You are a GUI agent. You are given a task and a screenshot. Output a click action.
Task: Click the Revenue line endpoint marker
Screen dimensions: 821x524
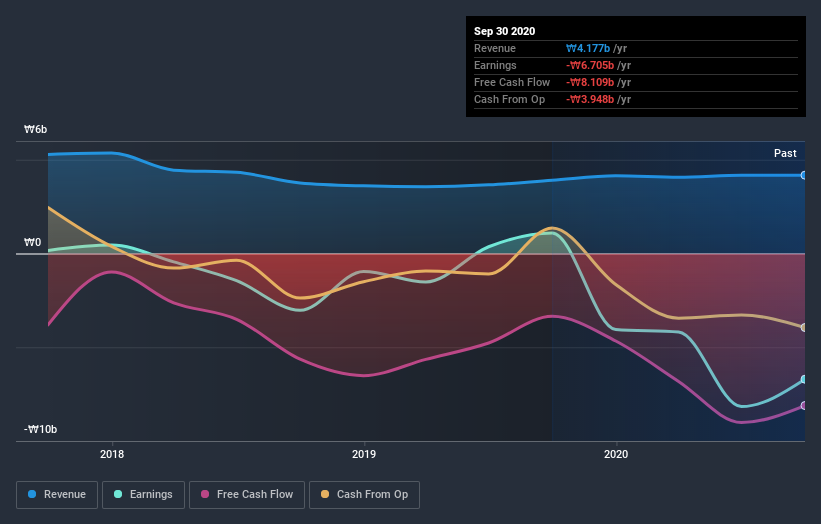(x=804, y=175)
